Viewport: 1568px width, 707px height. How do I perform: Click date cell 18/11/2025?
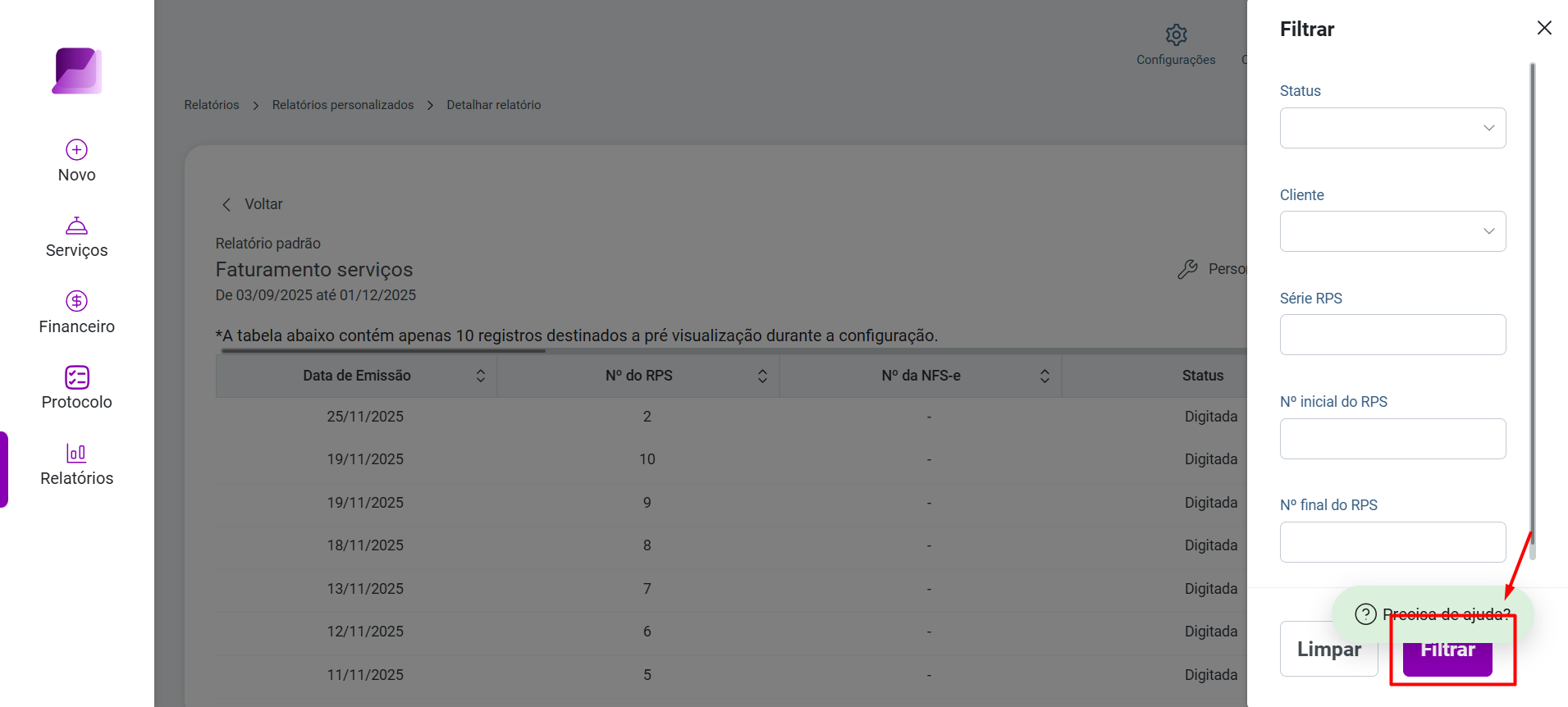click(365, 545)
